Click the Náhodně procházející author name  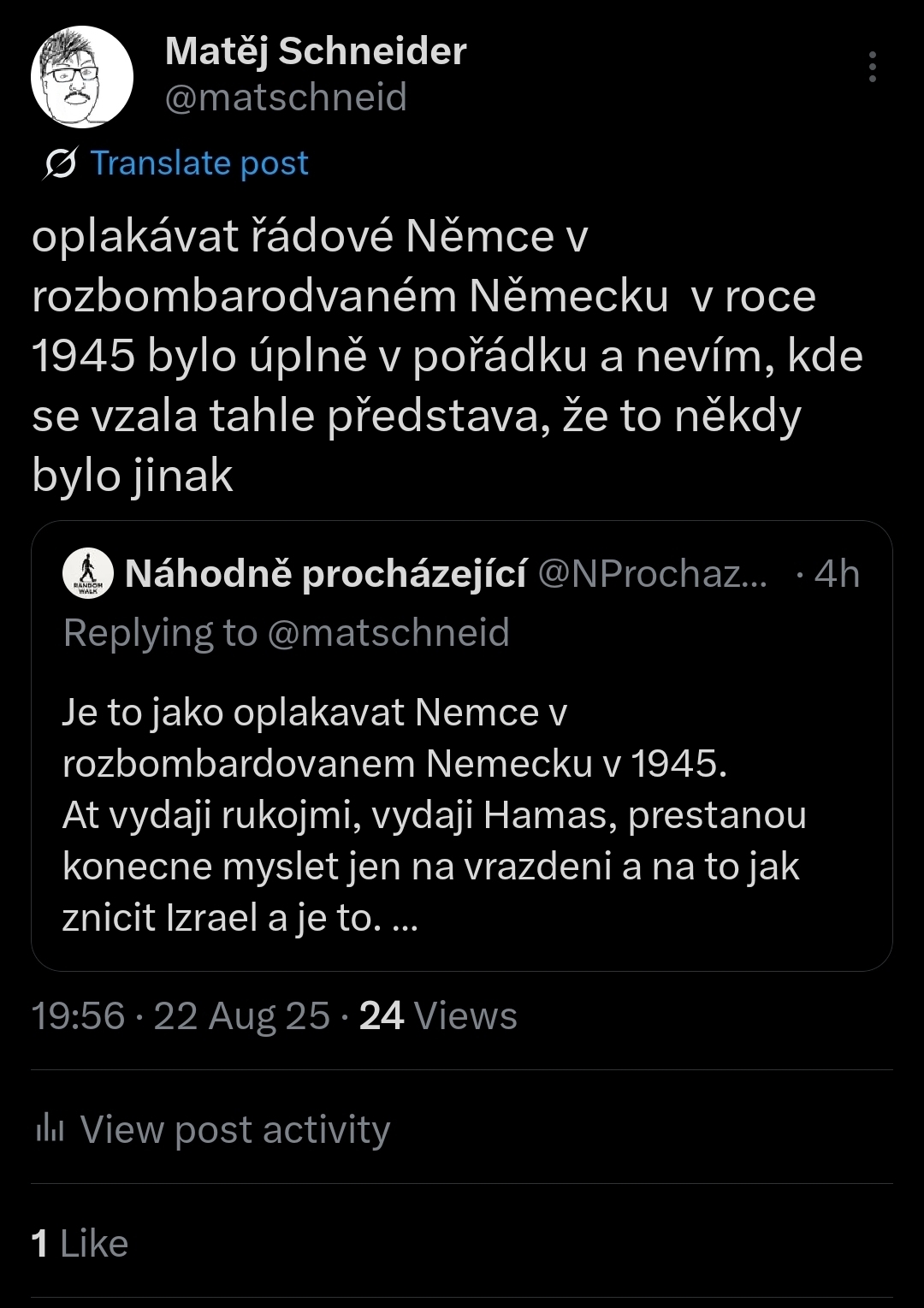(x=326, y=574)
